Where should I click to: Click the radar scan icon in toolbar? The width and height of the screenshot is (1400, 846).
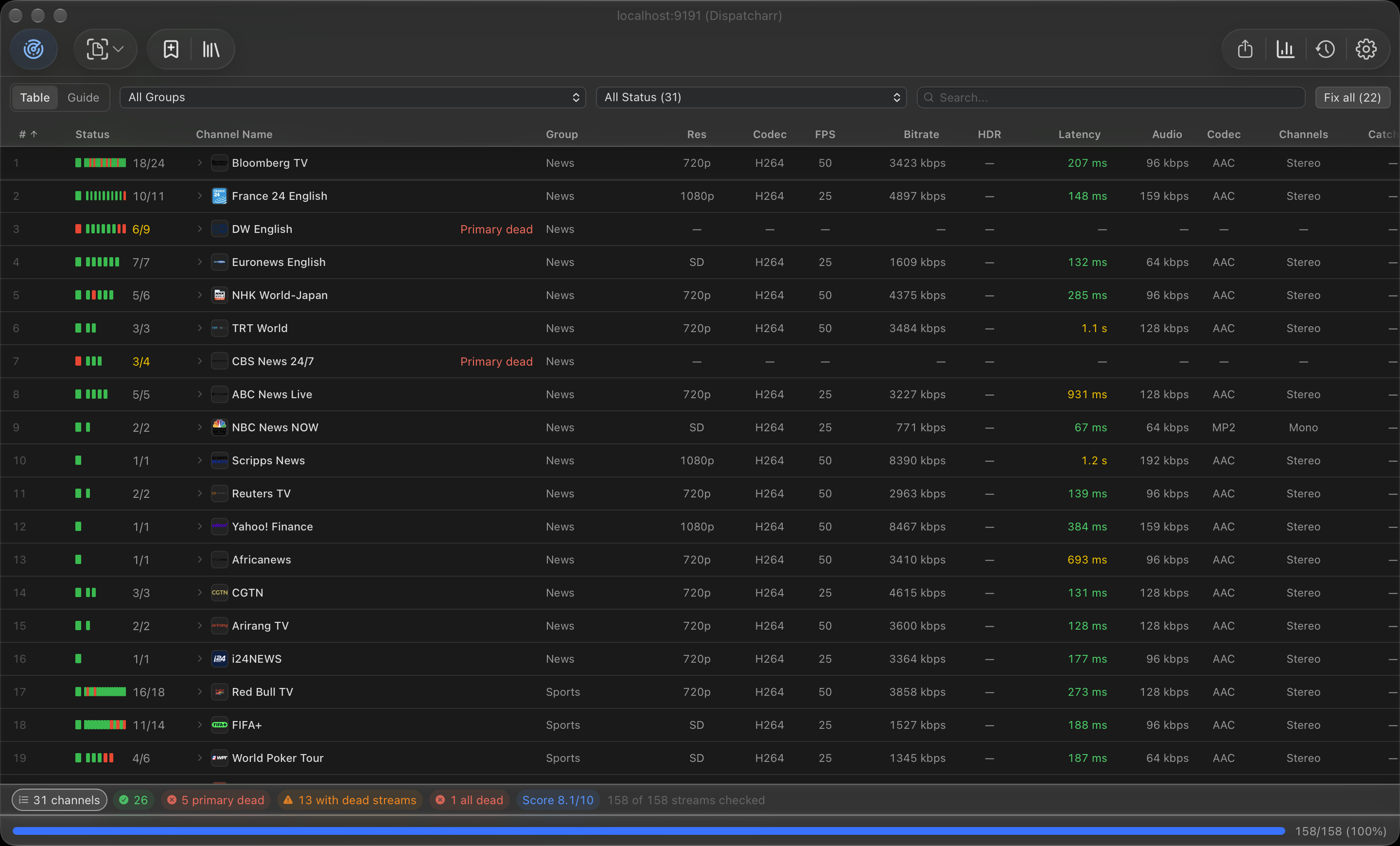34,50
